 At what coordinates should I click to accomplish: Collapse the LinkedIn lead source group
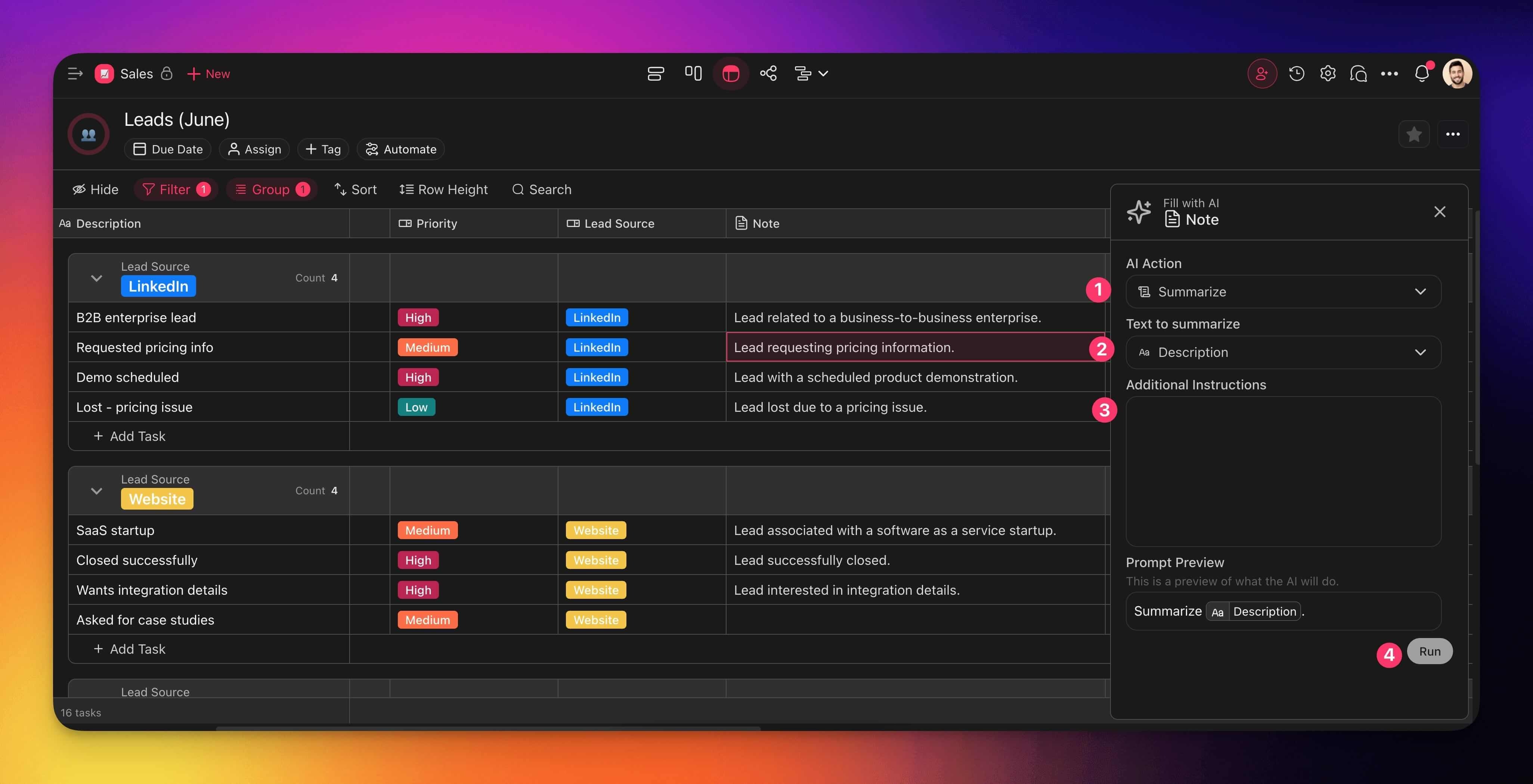(x=96, y=278)
